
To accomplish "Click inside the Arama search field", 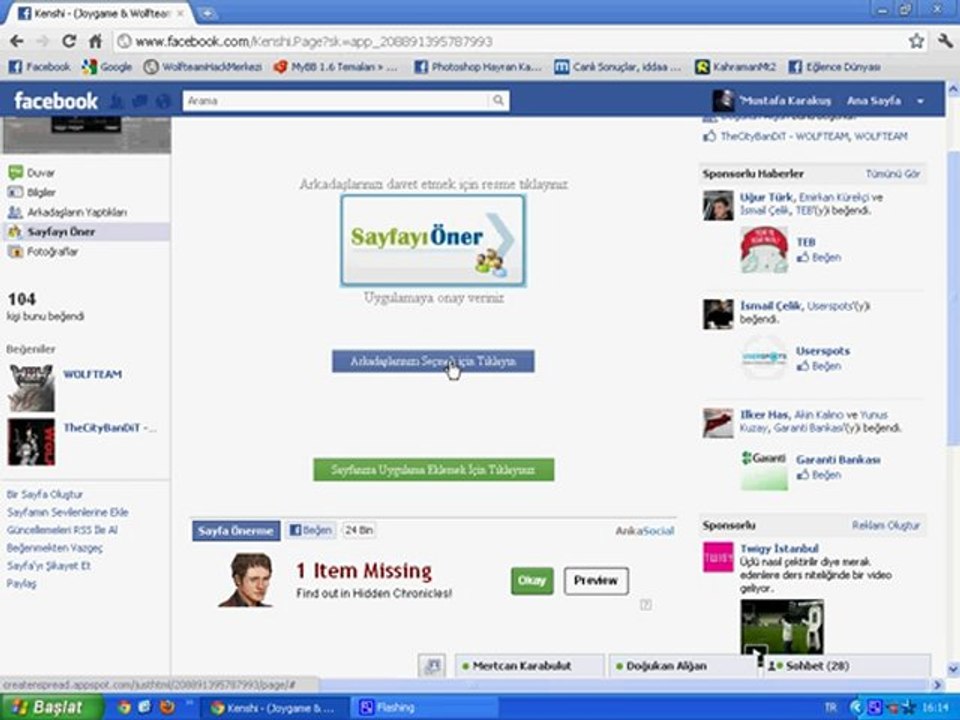I will point(337,100).
